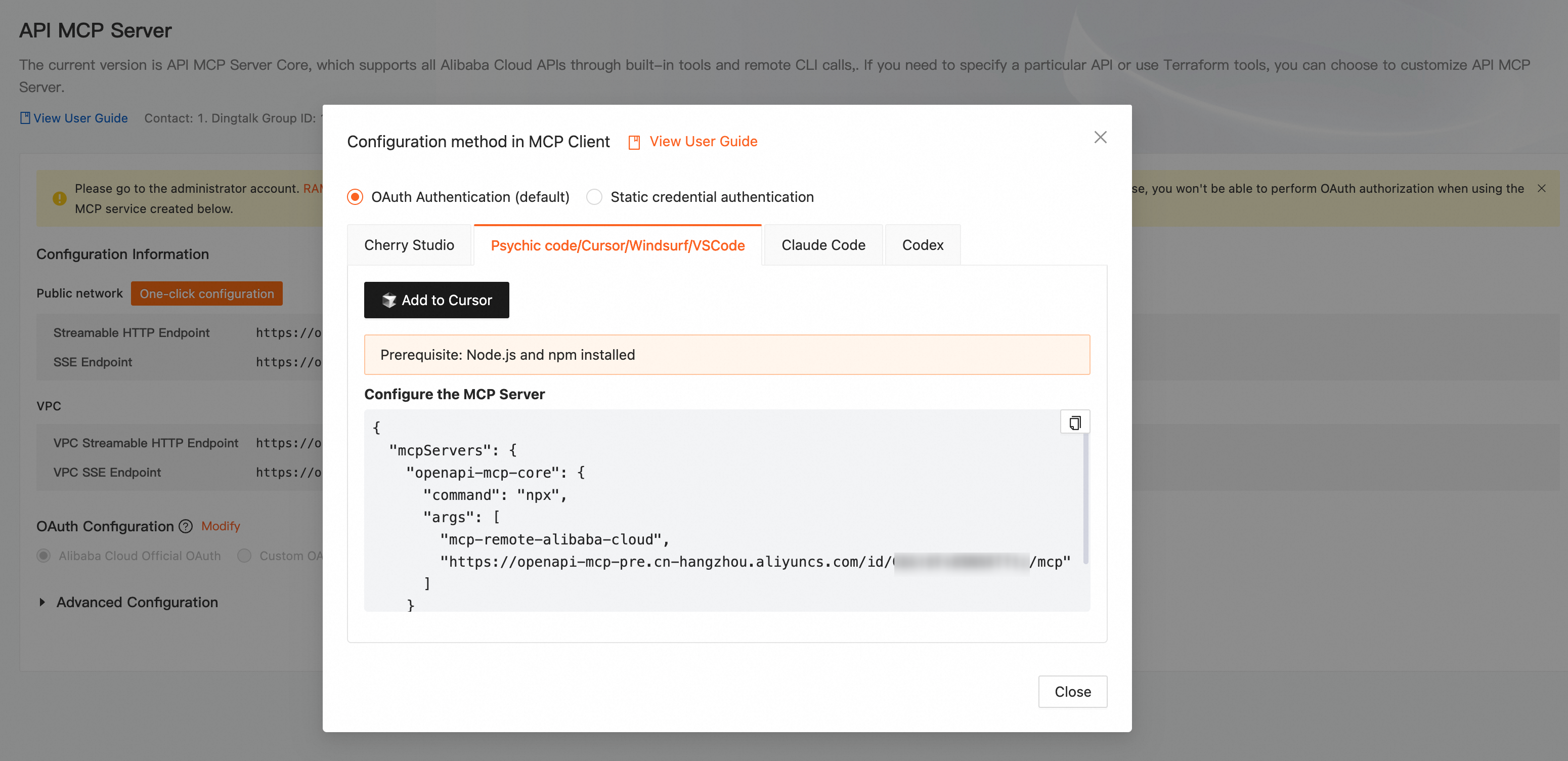Screen dimensions: 1568x761
Task: Click the VPC SSE Endpoint label
Action: click(107, 473)
